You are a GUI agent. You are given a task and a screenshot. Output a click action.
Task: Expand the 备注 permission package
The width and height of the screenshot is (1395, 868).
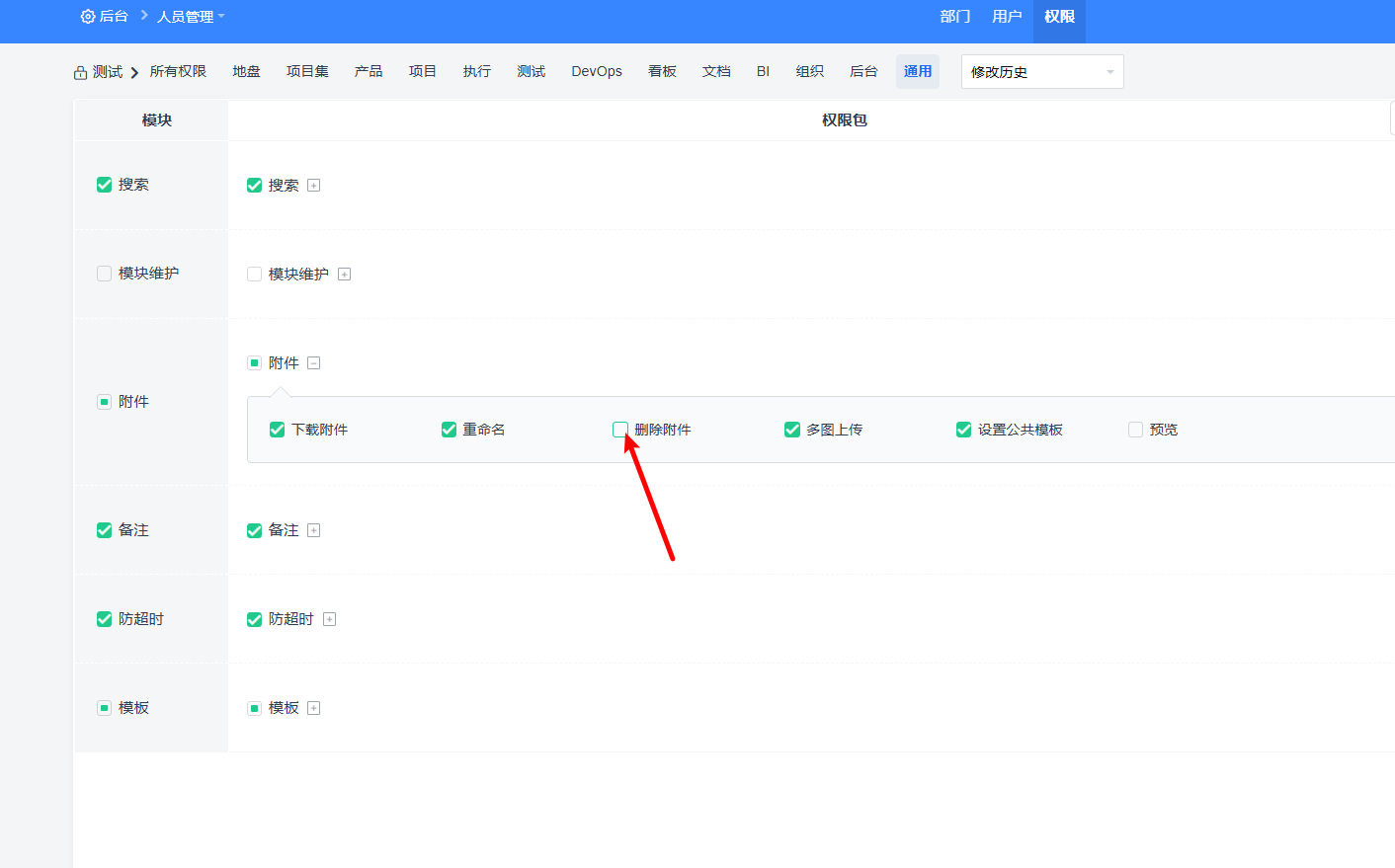[314, 530]
